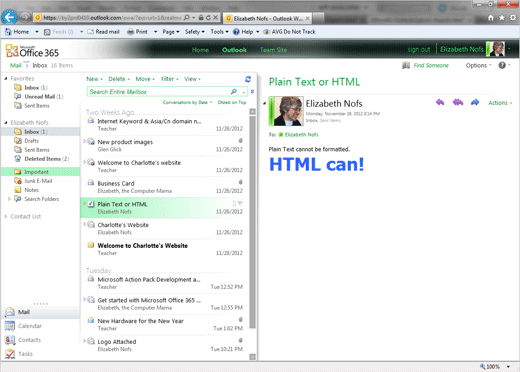
Task: Expand the Contact List section
Action: [x=6, y=216]
